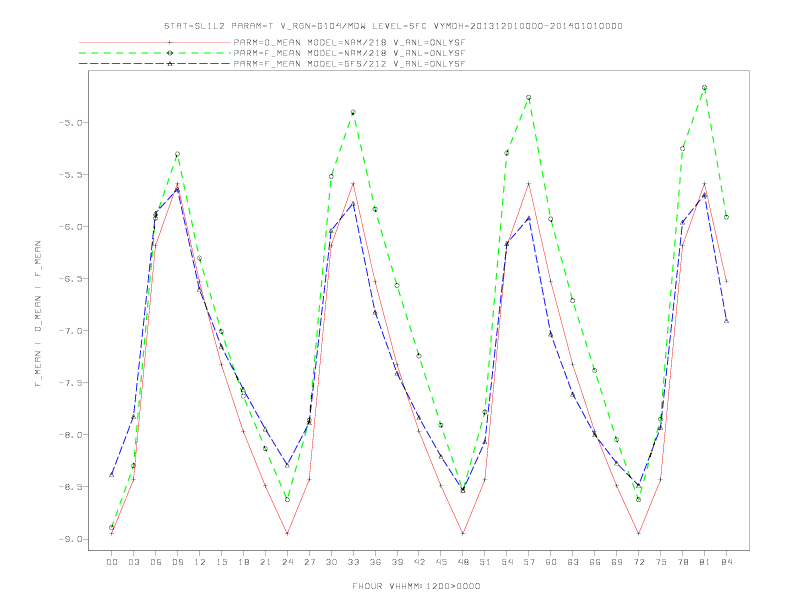Click the x-axis label FHOUR VHHMM:1200>0000
Viewport: 792px width, 612px height.
point(416,586)
